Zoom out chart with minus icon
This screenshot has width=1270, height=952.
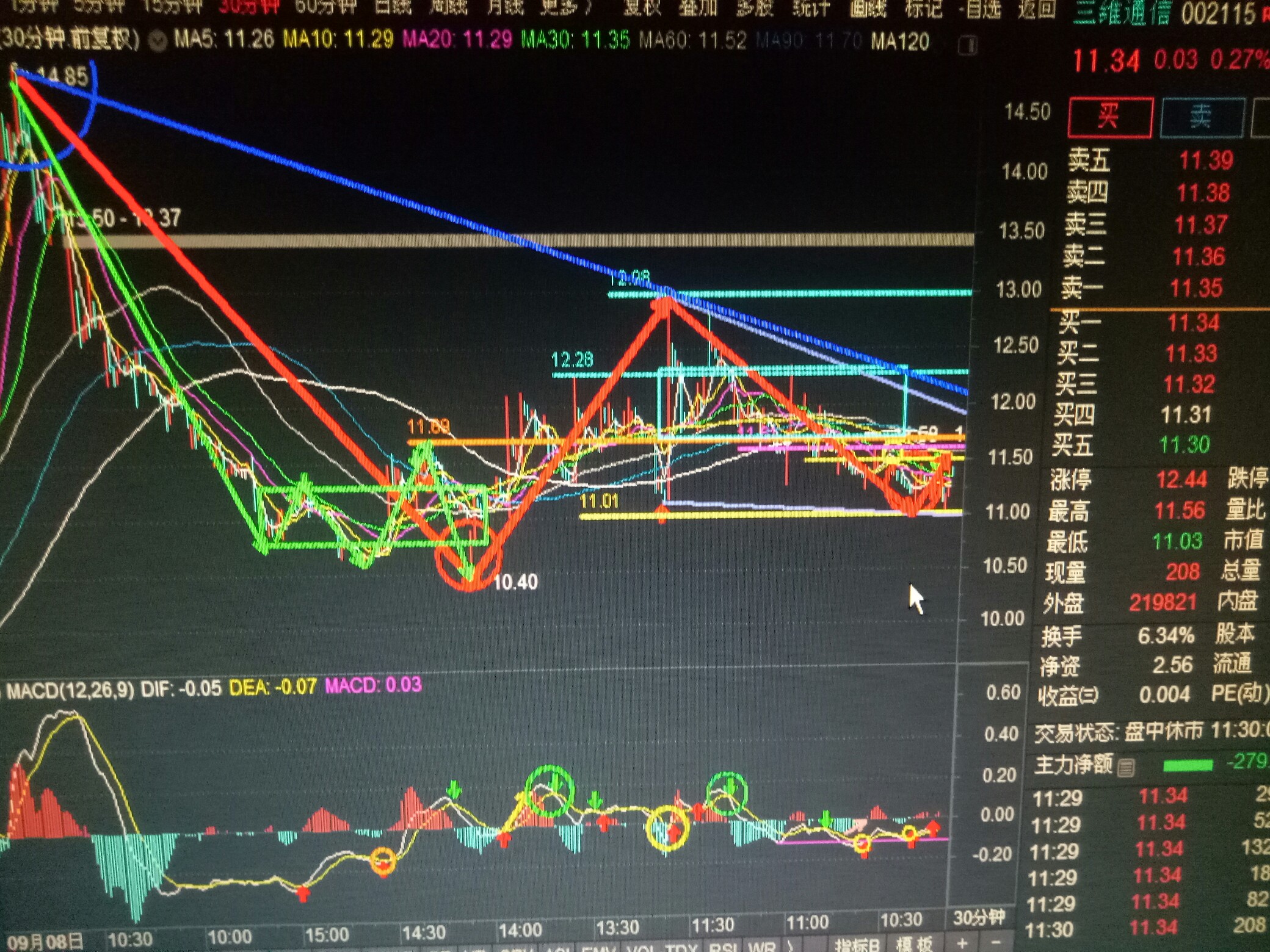tap(995, 943)
